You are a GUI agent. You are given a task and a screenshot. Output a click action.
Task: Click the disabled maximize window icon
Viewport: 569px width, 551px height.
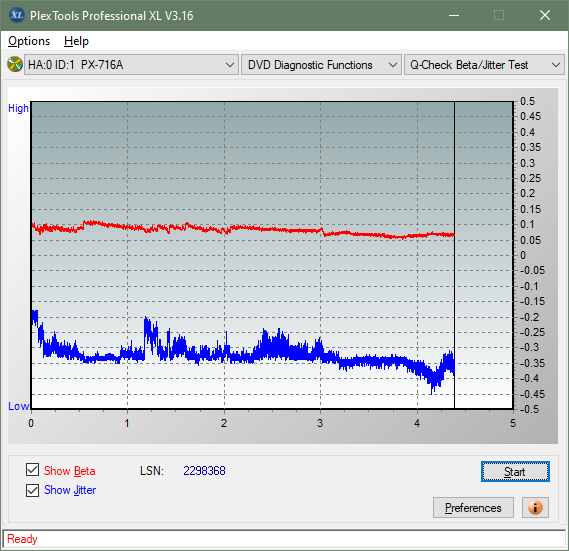pos(499,15)
